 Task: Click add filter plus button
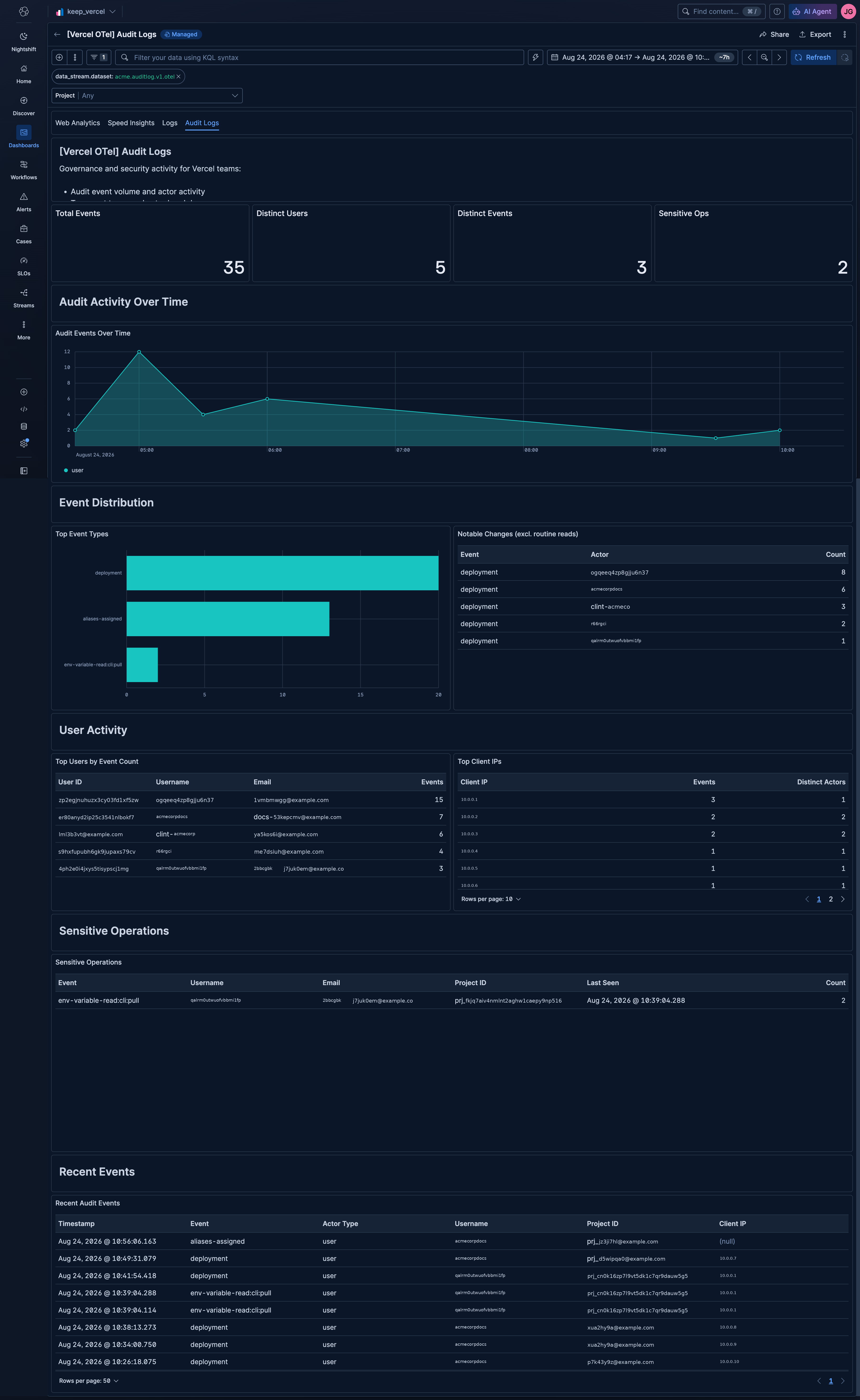(x=59, y=57)
